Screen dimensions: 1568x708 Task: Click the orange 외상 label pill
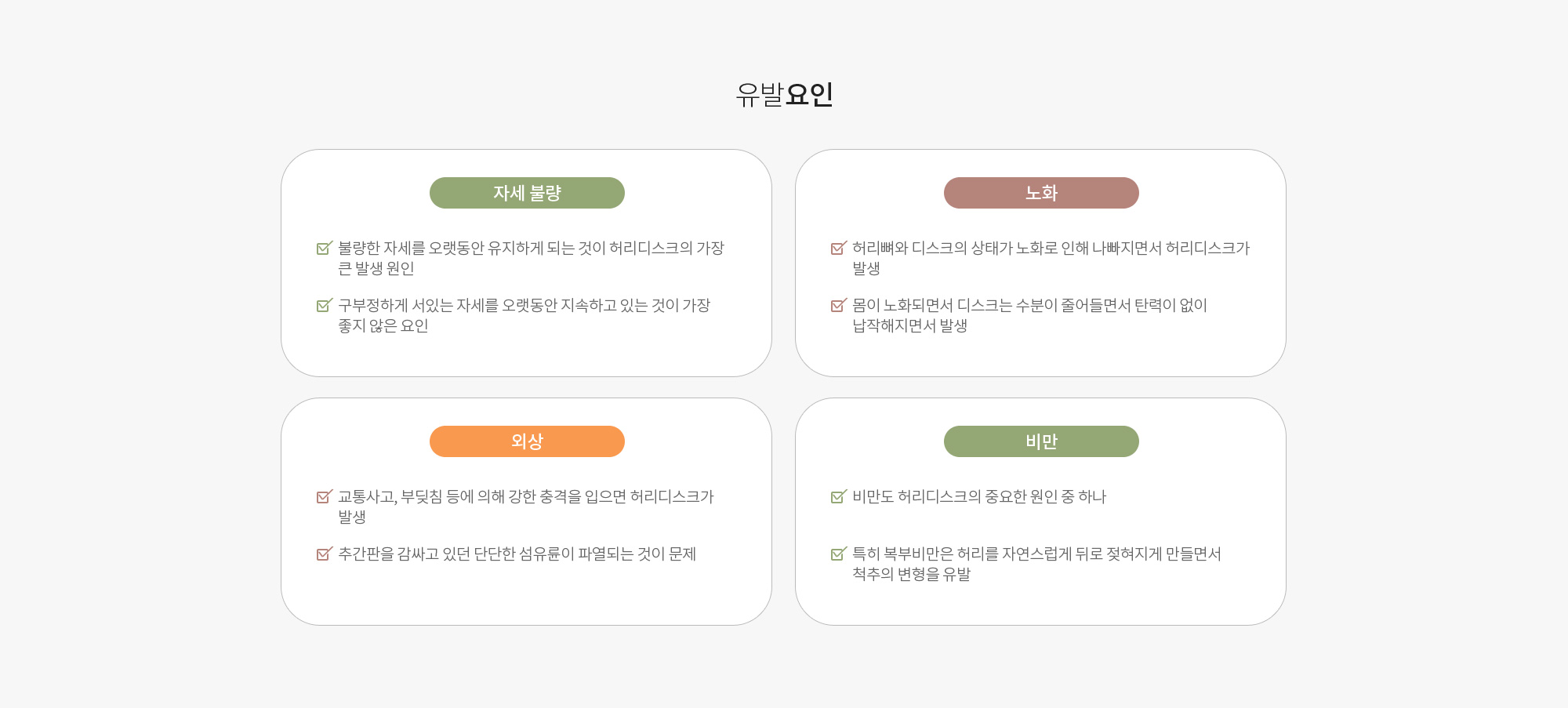tap(527, 441)
